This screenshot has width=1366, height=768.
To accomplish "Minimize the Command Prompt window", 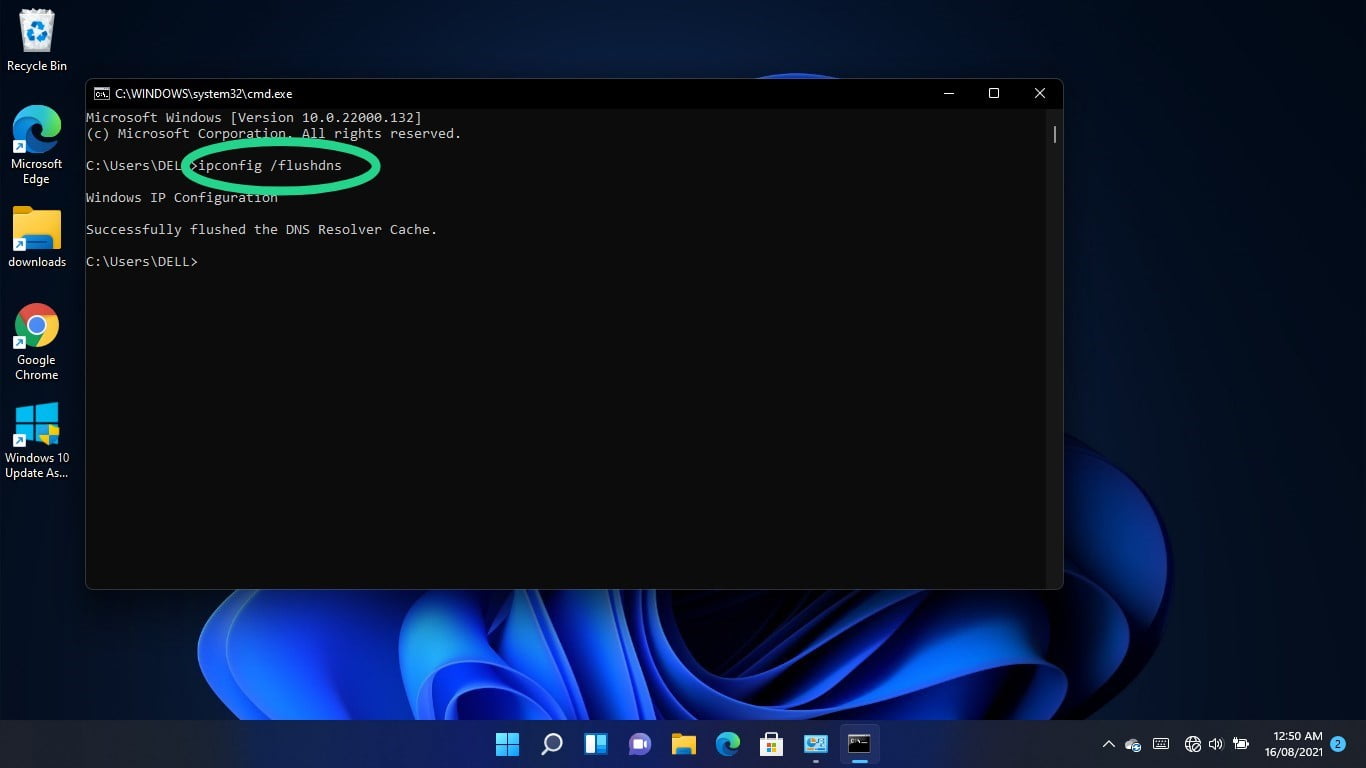I will tap(948, 93).
